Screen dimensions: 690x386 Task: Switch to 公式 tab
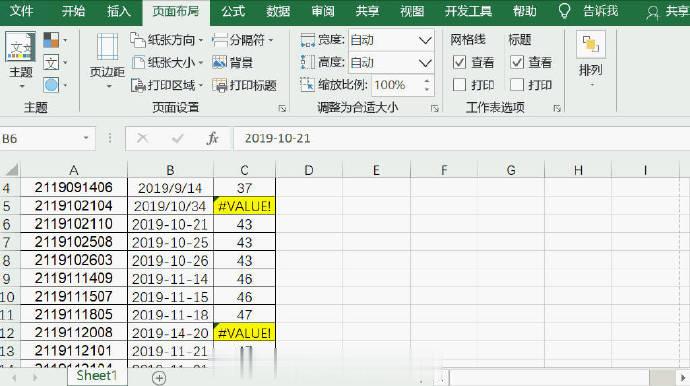(x=233, y=11)
